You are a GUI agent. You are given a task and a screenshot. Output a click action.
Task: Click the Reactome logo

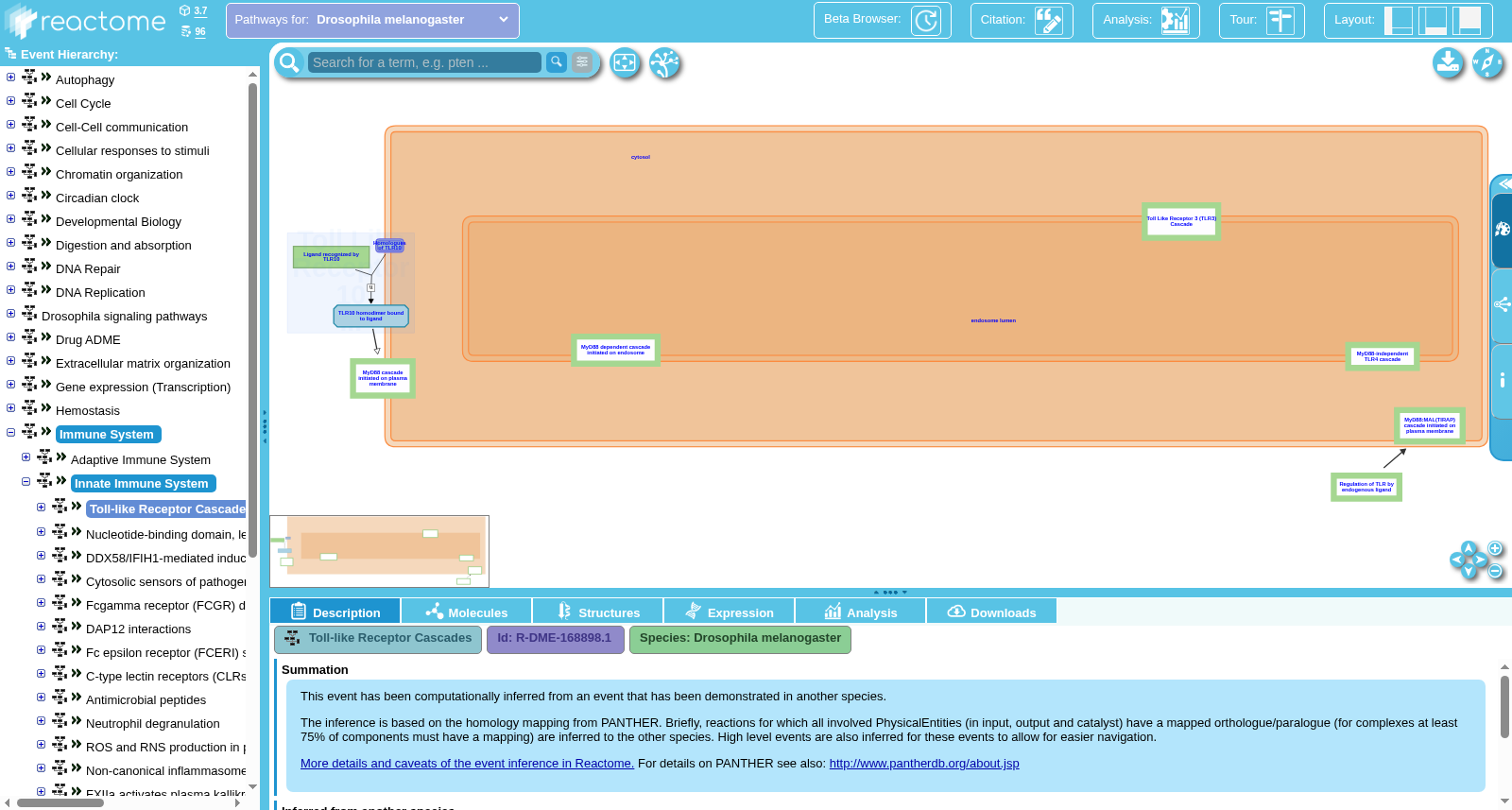pyautogui.click(x=86, y=21)
